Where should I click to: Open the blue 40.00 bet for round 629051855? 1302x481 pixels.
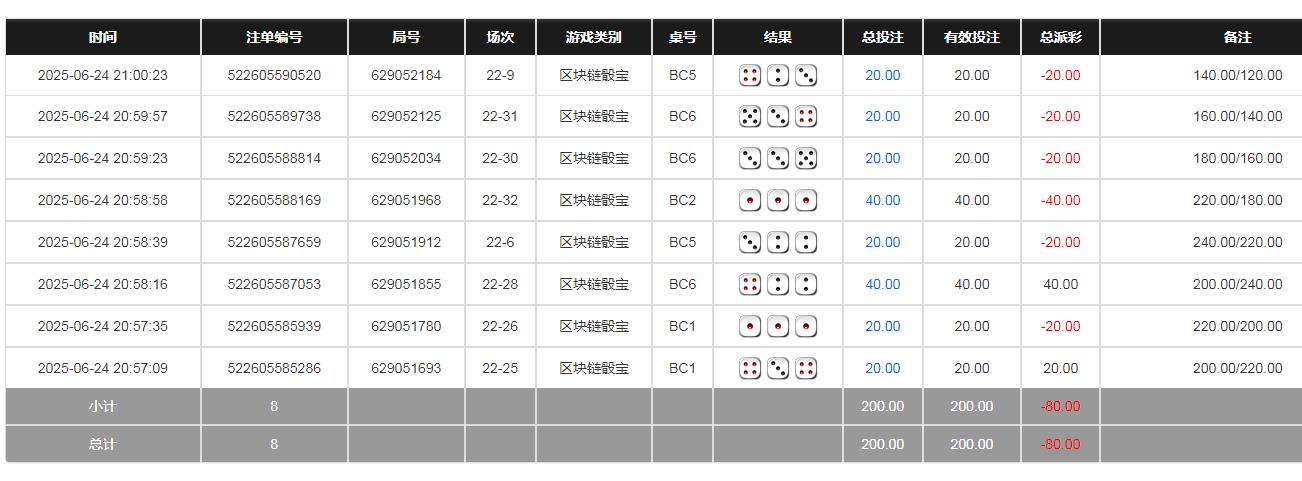coord(882,285)
